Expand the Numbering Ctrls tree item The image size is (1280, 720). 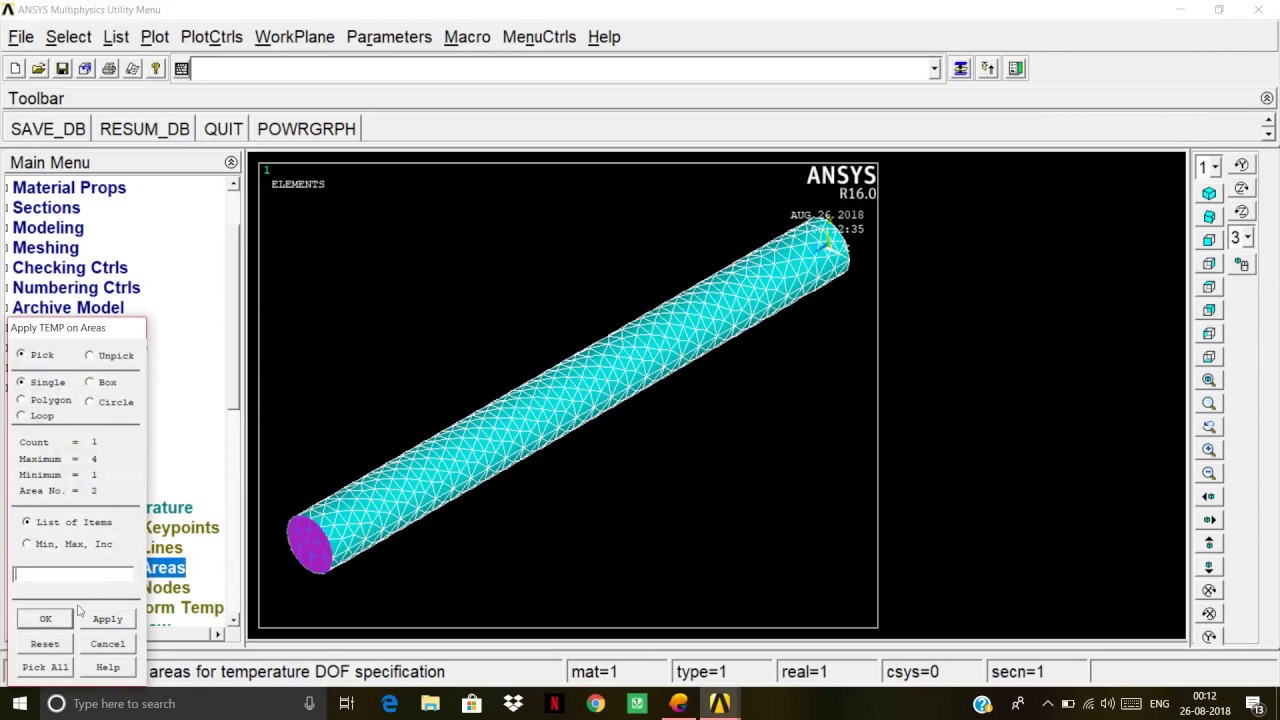click(x=74, y=288)
